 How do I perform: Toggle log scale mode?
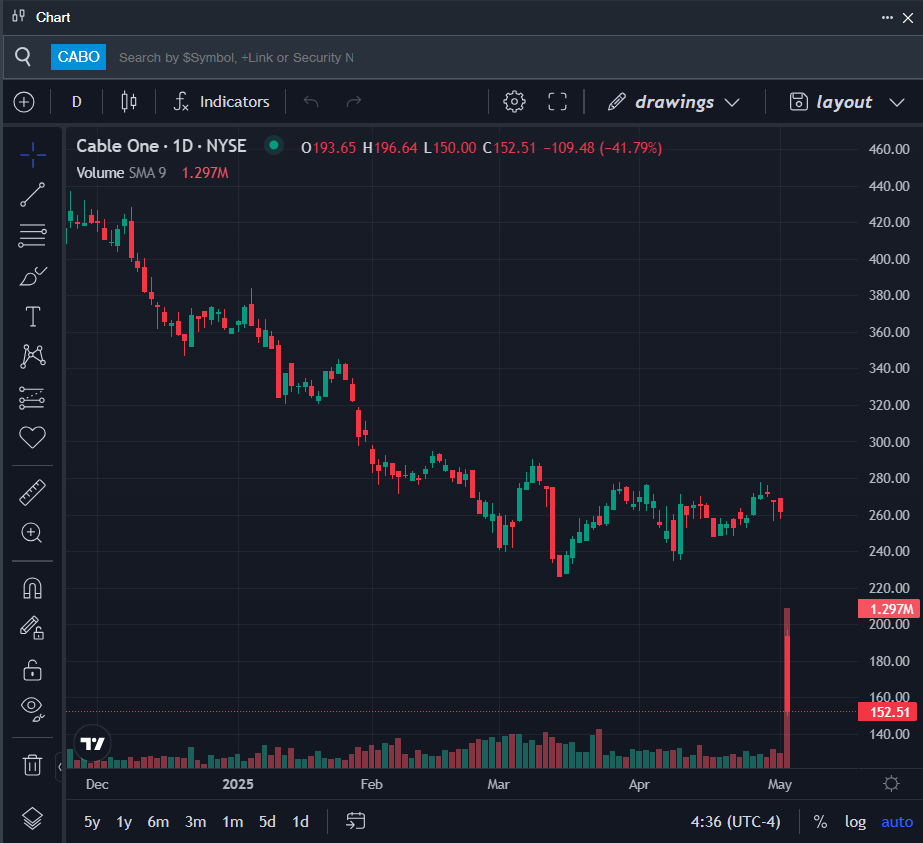pos(855,821)
